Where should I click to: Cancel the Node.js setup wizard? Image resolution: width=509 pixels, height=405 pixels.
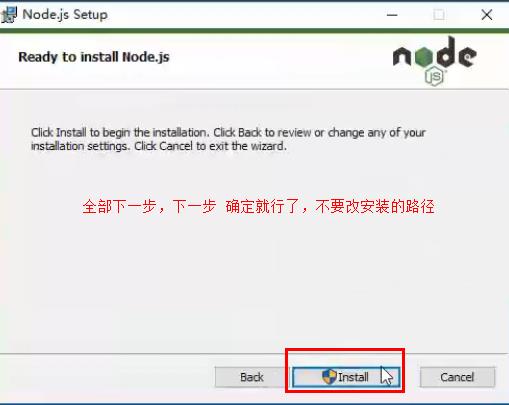tap(457, 377)
